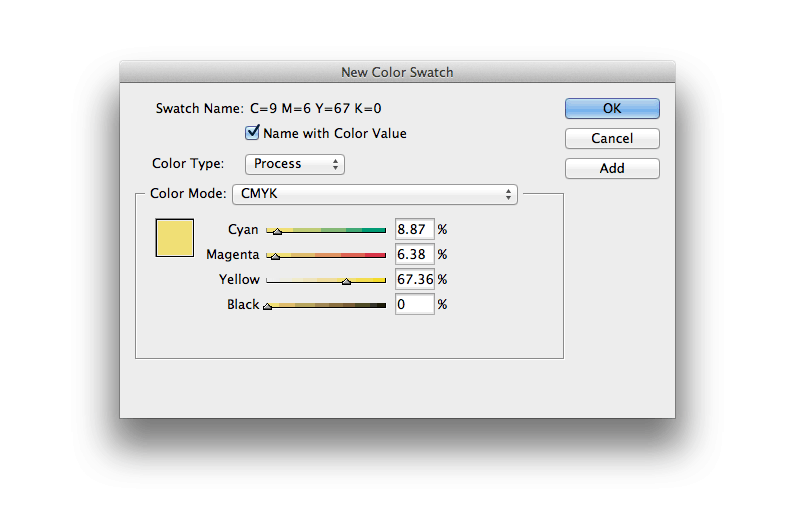This screenshot has width=800, height=511.
Task: Click the Color Mode: label
Action: pos(188,194)
